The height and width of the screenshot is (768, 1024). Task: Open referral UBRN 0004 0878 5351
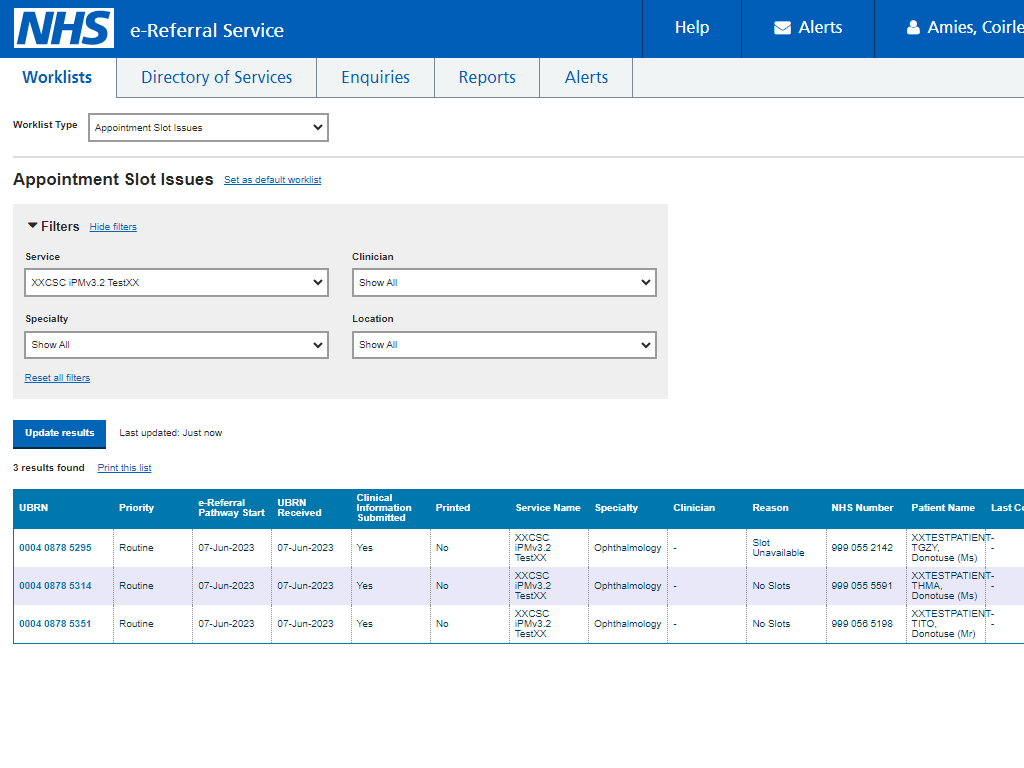coord(56,624)
